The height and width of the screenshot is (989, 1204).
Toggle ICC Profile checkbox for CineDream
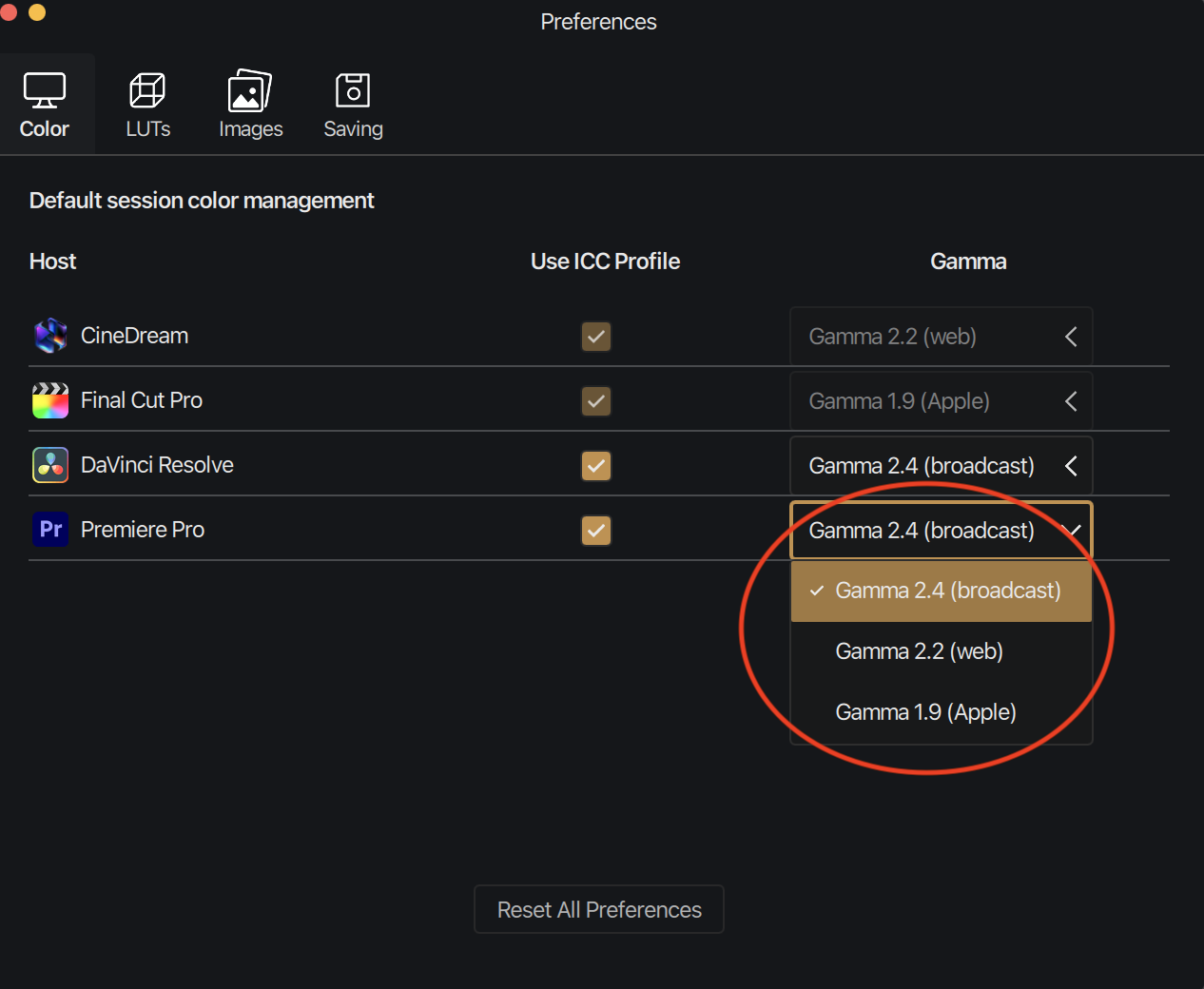click(596, 337)
